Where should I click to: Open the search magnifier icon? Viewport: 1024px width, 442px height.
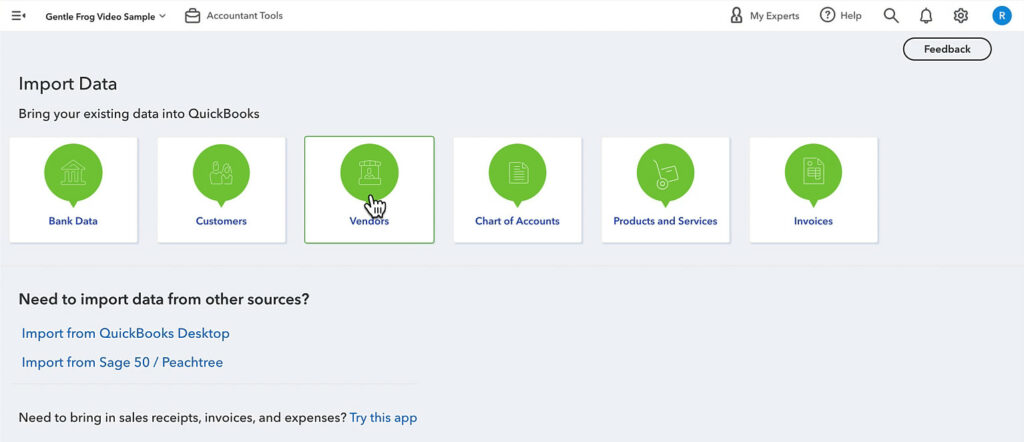891,16
